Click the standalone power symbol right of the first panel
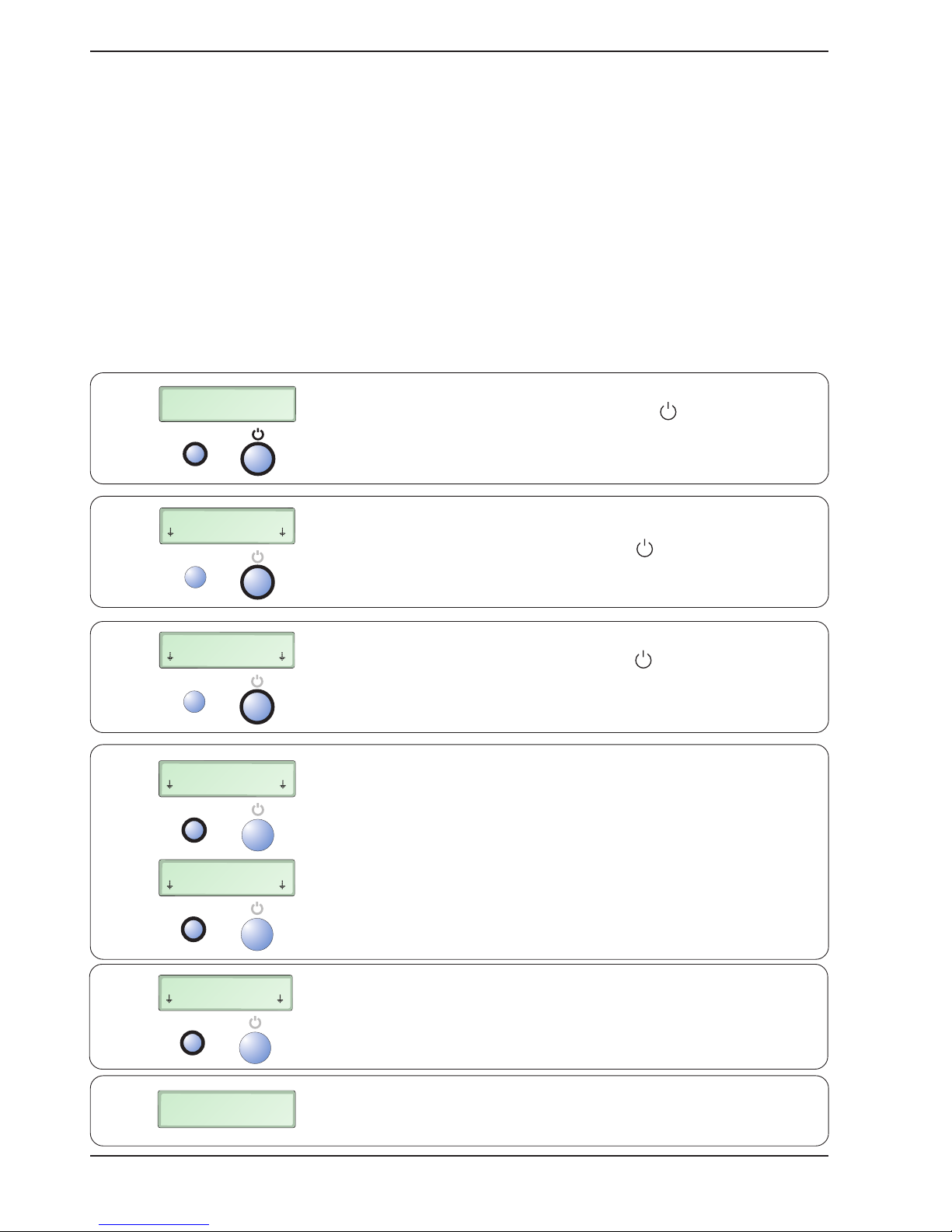 pos(668,412)
